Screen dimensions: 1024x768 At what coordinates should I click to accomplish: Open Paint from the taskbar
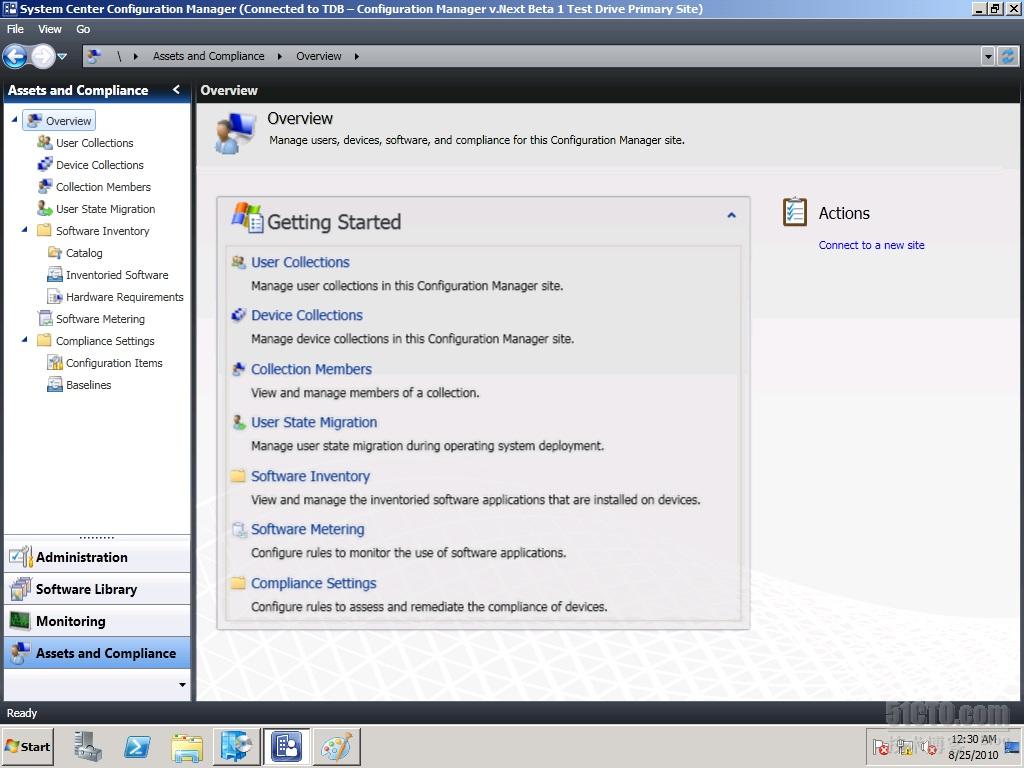tap(336, 746)
